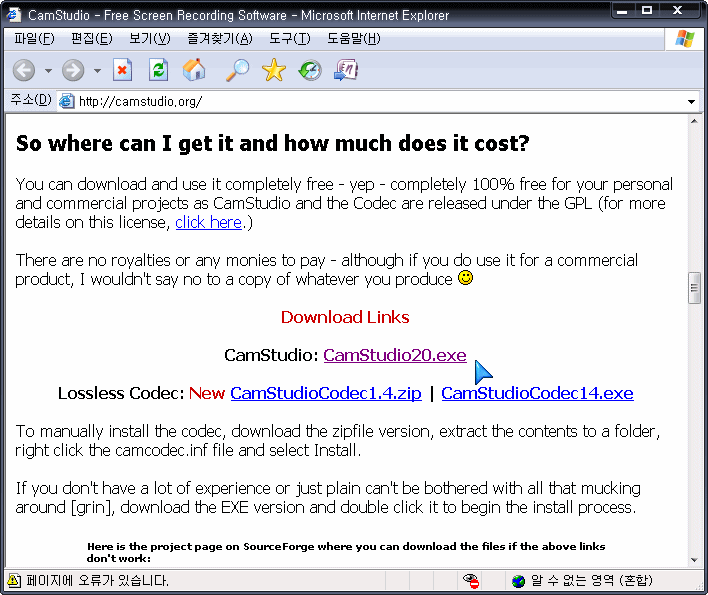Open History with the clock icon
This screenshot has width=708, height=595.
coord(310,70)
